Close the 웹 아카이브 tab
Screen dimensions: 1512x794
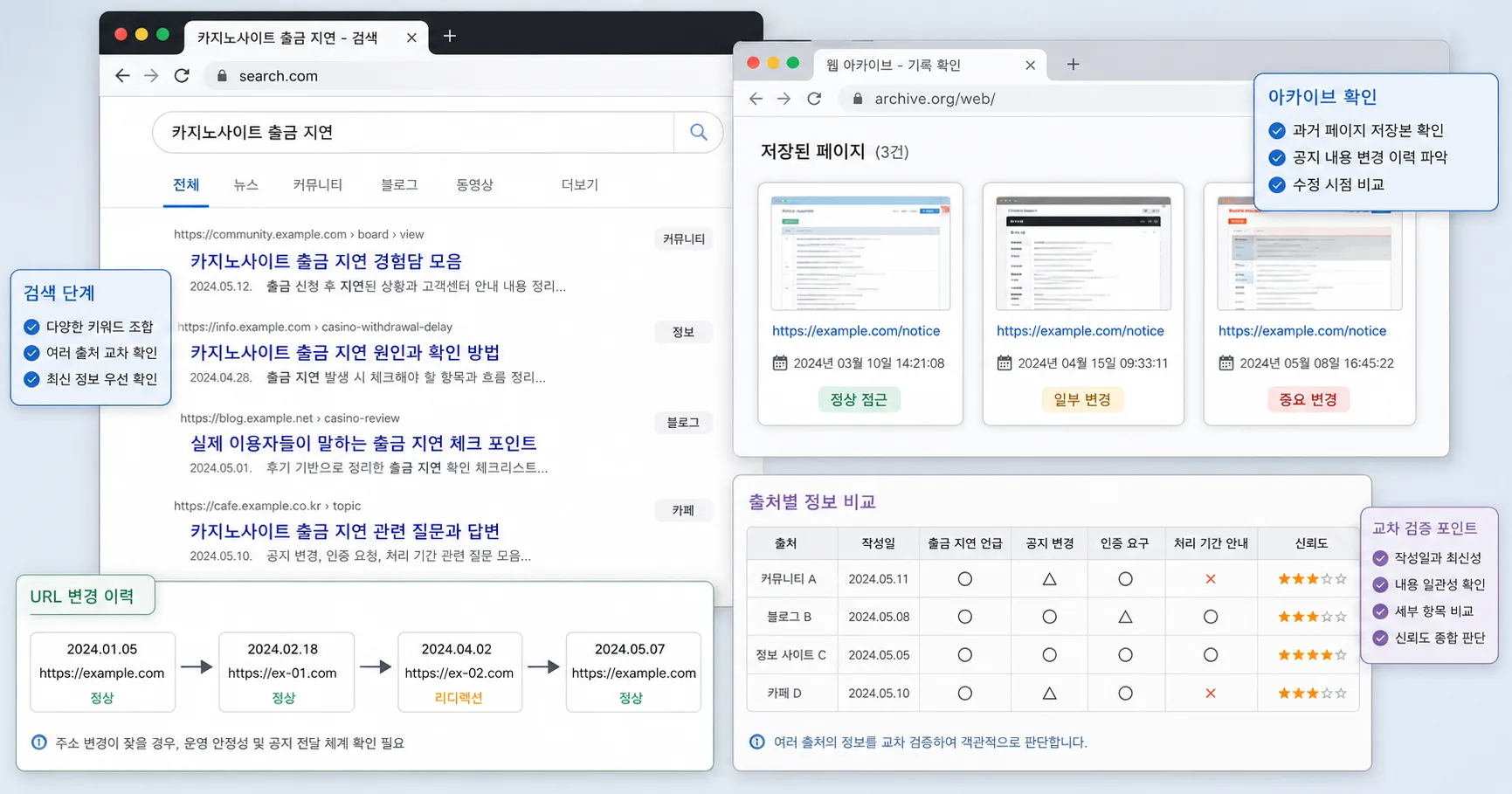1030,66
